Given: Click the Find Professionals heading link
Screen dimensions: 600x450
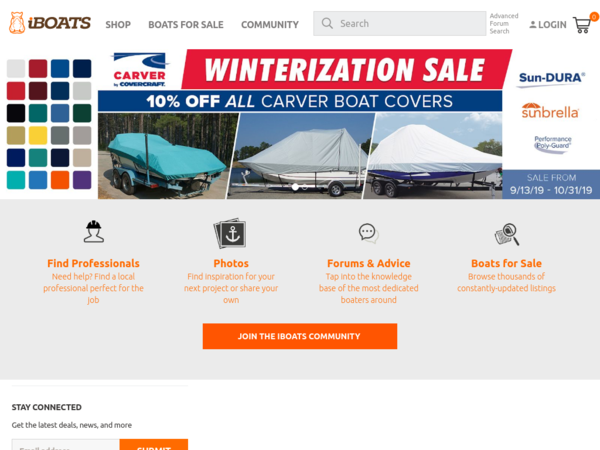Looking at the screenshot, I should 93,263.
